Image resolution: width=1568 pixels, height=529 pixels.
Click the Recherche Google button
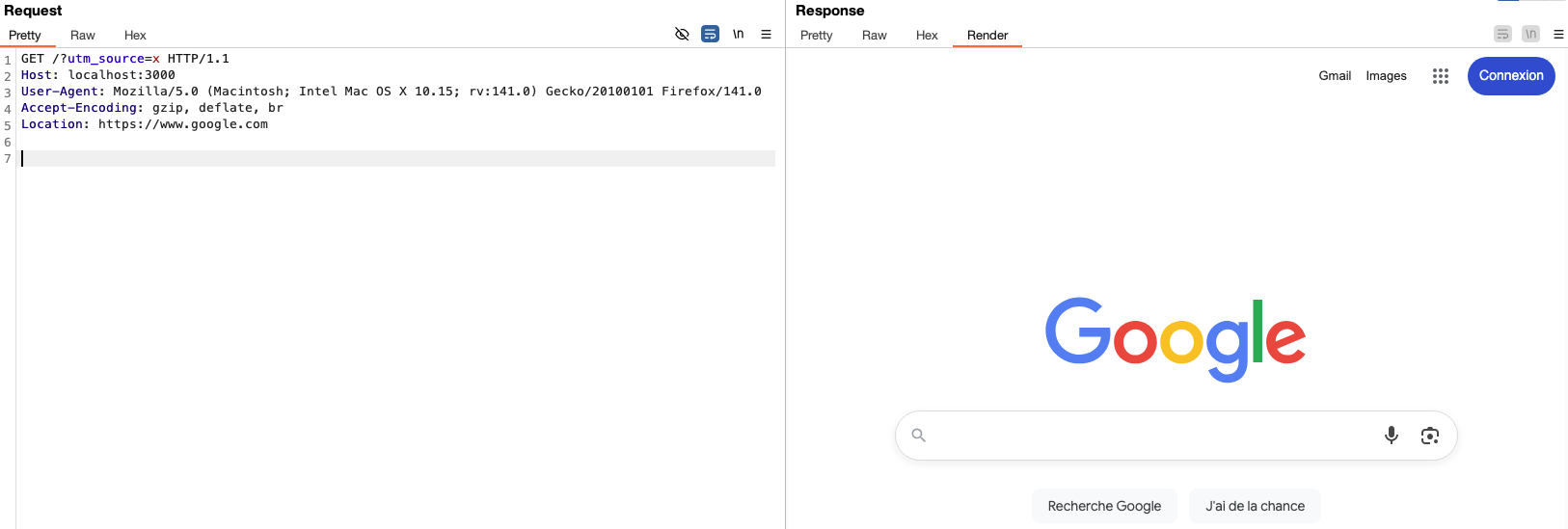pyautogui.click(x=1104, y=506)
